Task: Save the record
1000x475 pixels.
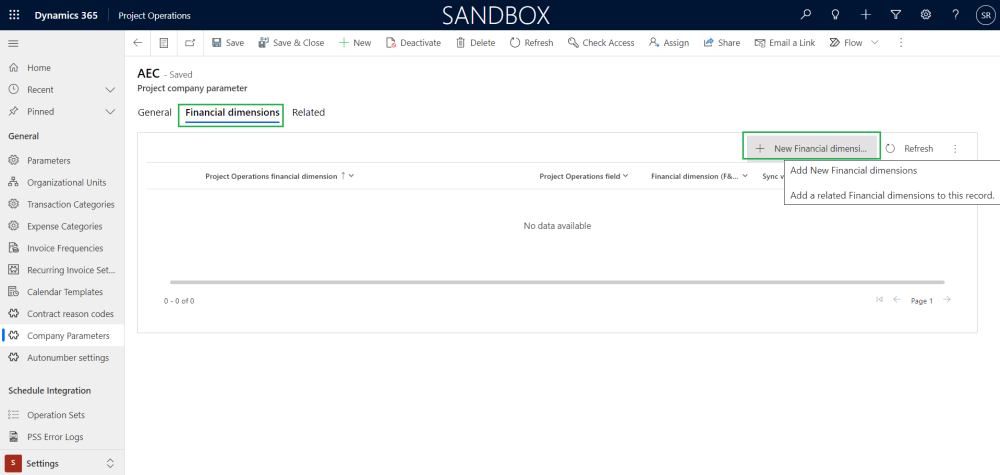Action: 228,43
